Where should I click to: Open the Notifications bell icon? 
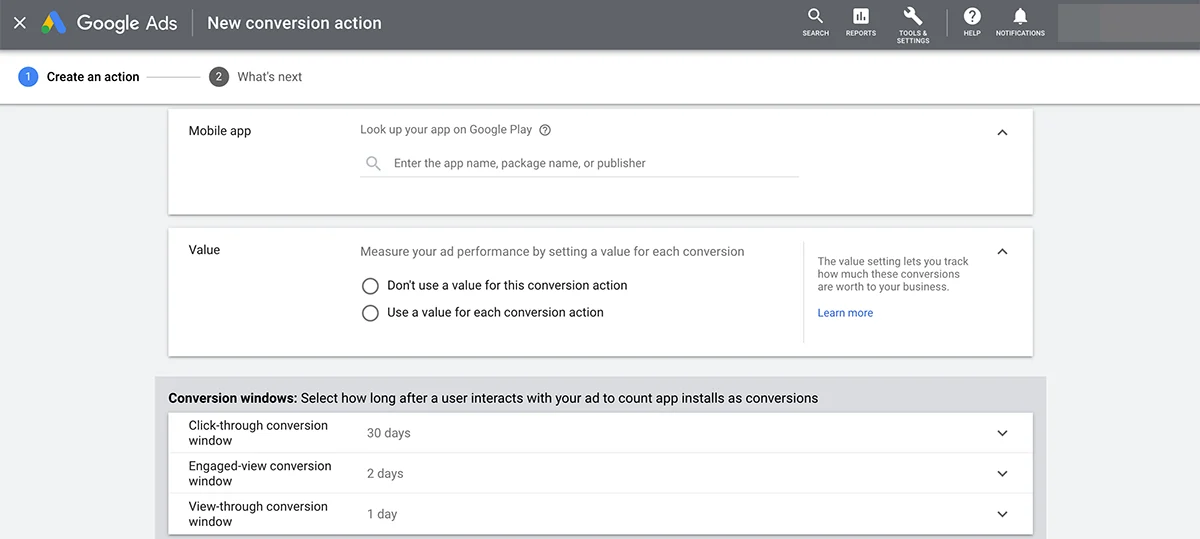click(1020, 22)
